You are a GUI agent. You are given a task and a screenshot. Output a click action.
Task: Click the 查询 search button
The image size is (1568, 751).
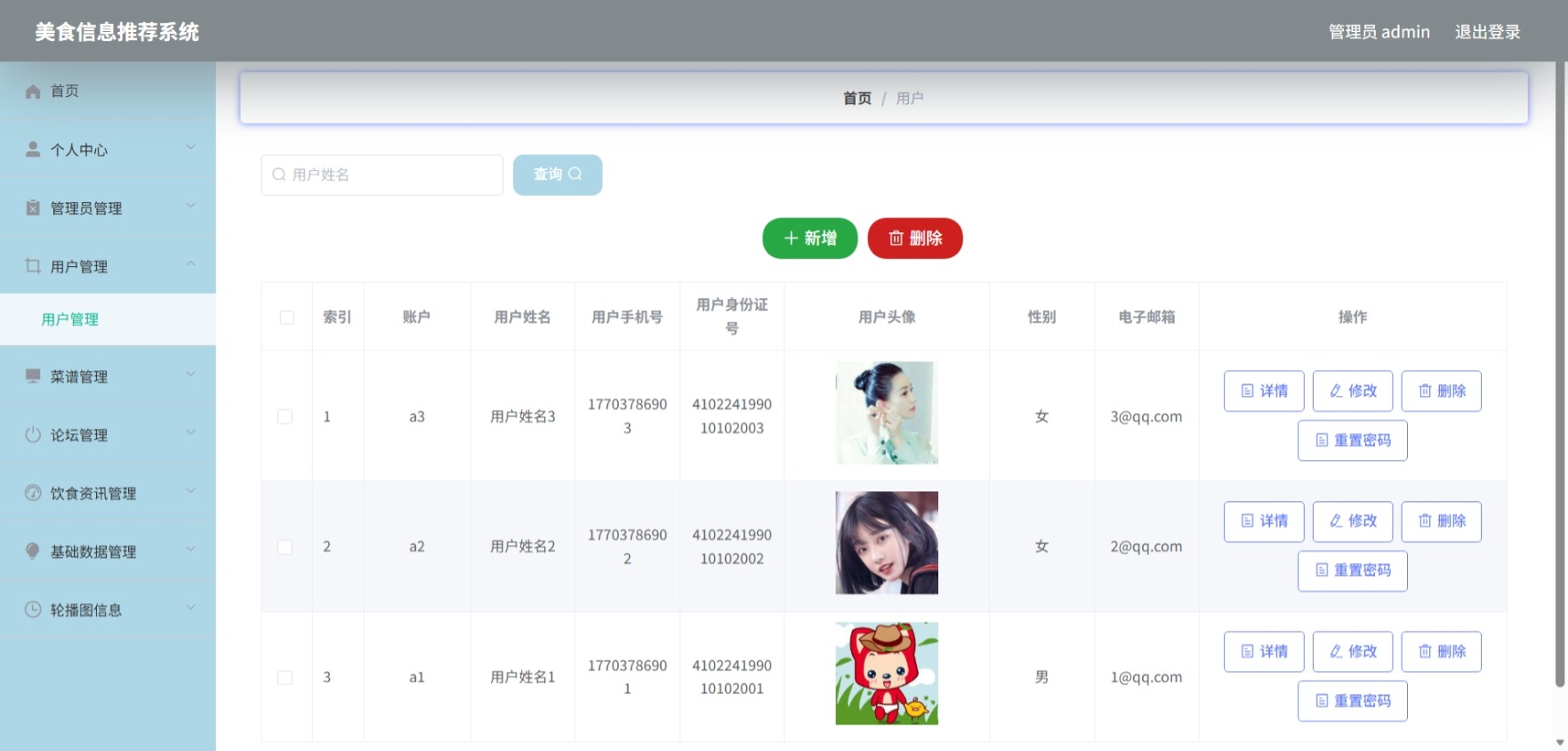tap(558, 174)
